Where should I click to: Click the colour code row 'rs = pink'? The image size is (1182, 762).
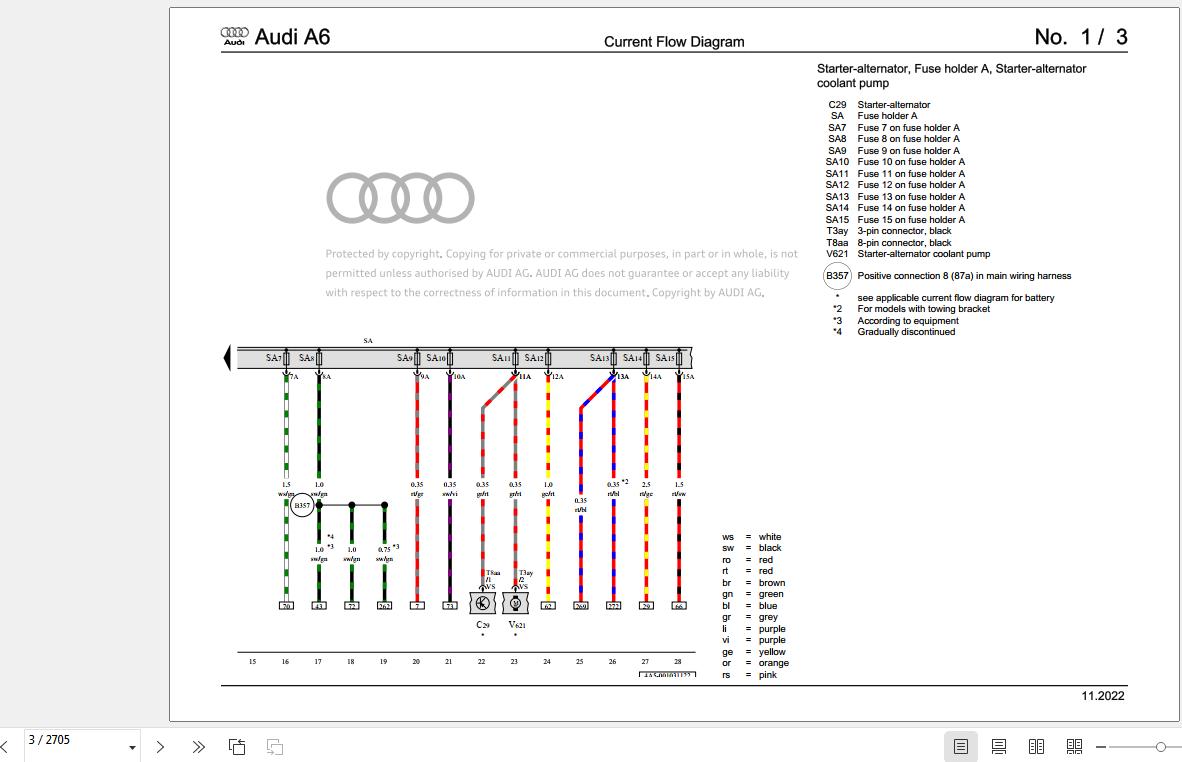pyautogui.click(x=749, y=675)
